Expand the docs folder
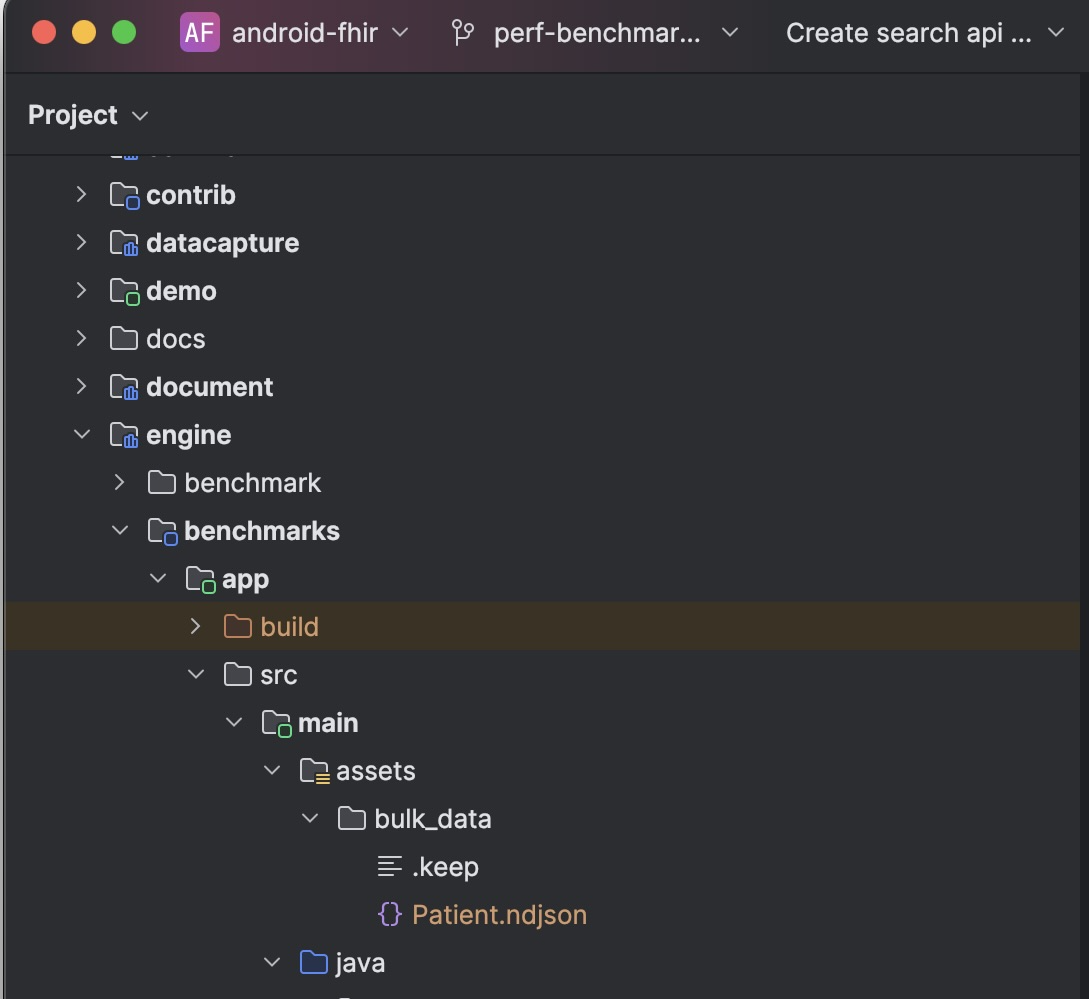Image resolution: width=1089 pixels, height=999 pixels. pyautogui.click(x=81, y=338)
